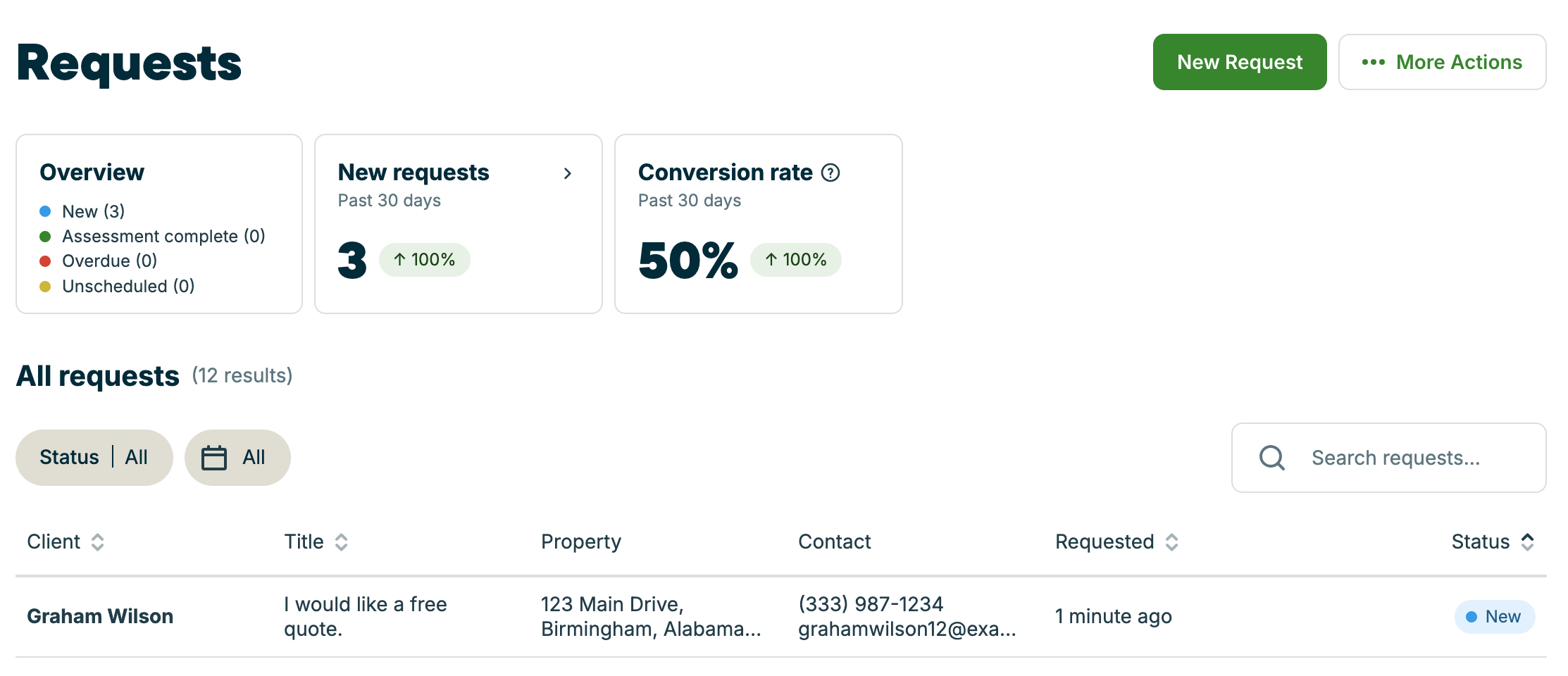Focus the Search requests input field
The height and width of the screenshot is (676, 1568).
pos(1388,458)
